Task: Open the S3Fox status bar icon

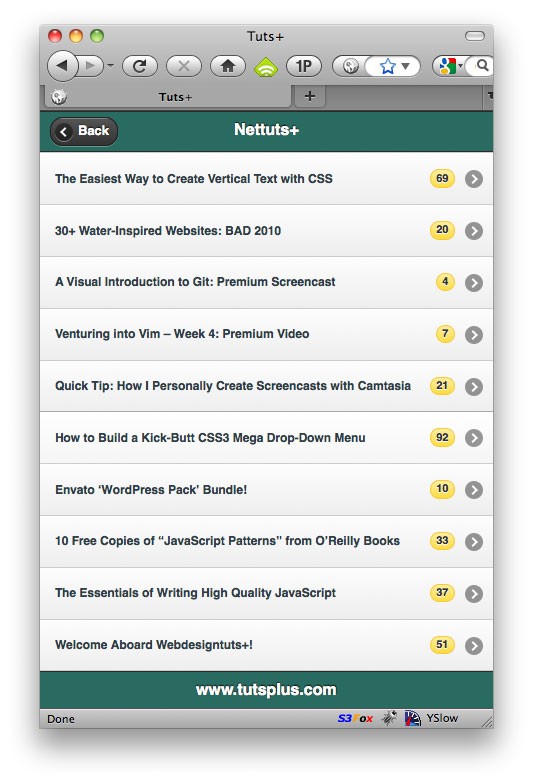Action: coord(355,718)
